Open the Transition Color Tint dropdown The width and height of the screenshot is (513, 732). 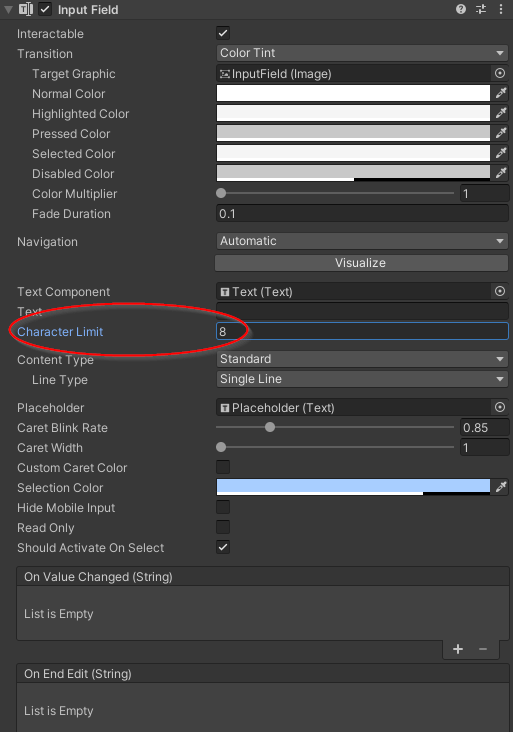pyautogui.click(x=362, y=53)
